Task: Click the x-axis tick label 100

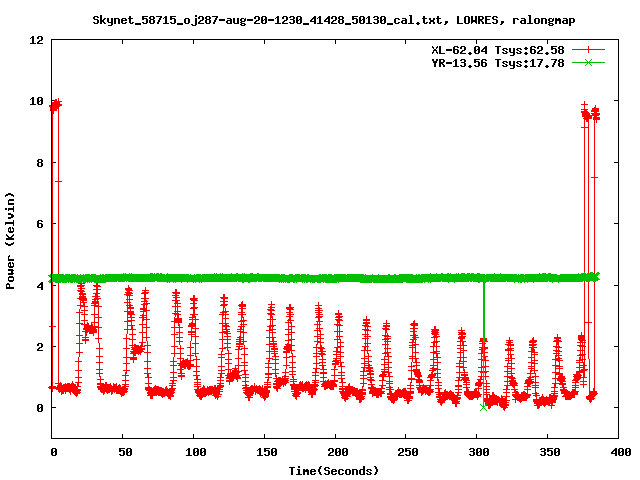Action: pos(196,452)
